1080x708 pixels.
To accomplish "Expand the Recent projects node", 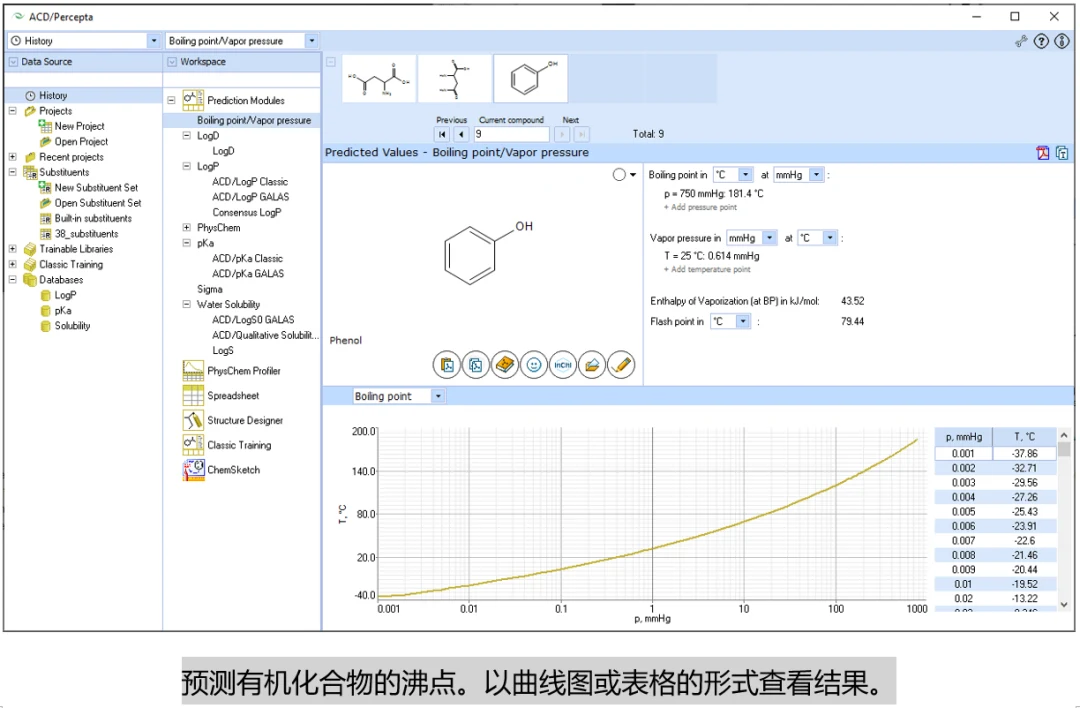I will click(12, 157).
